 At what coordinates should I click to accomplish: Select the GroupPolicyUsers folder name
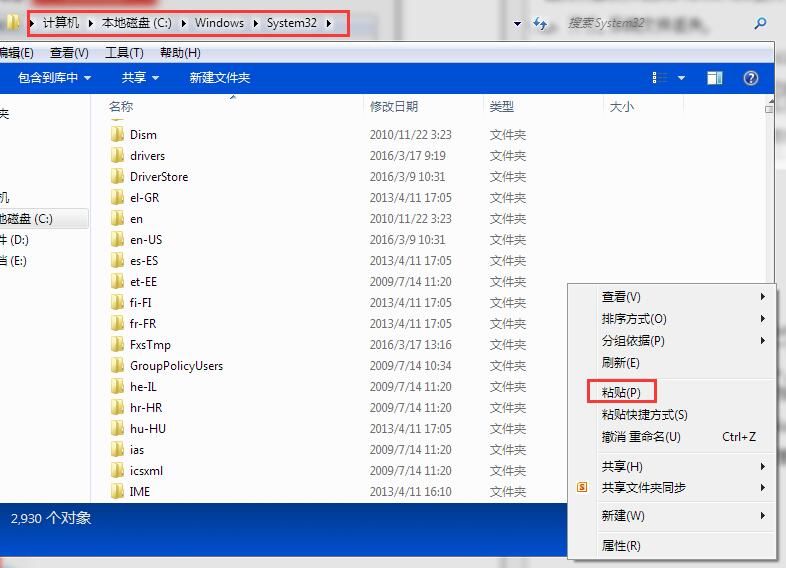[176, 366]
